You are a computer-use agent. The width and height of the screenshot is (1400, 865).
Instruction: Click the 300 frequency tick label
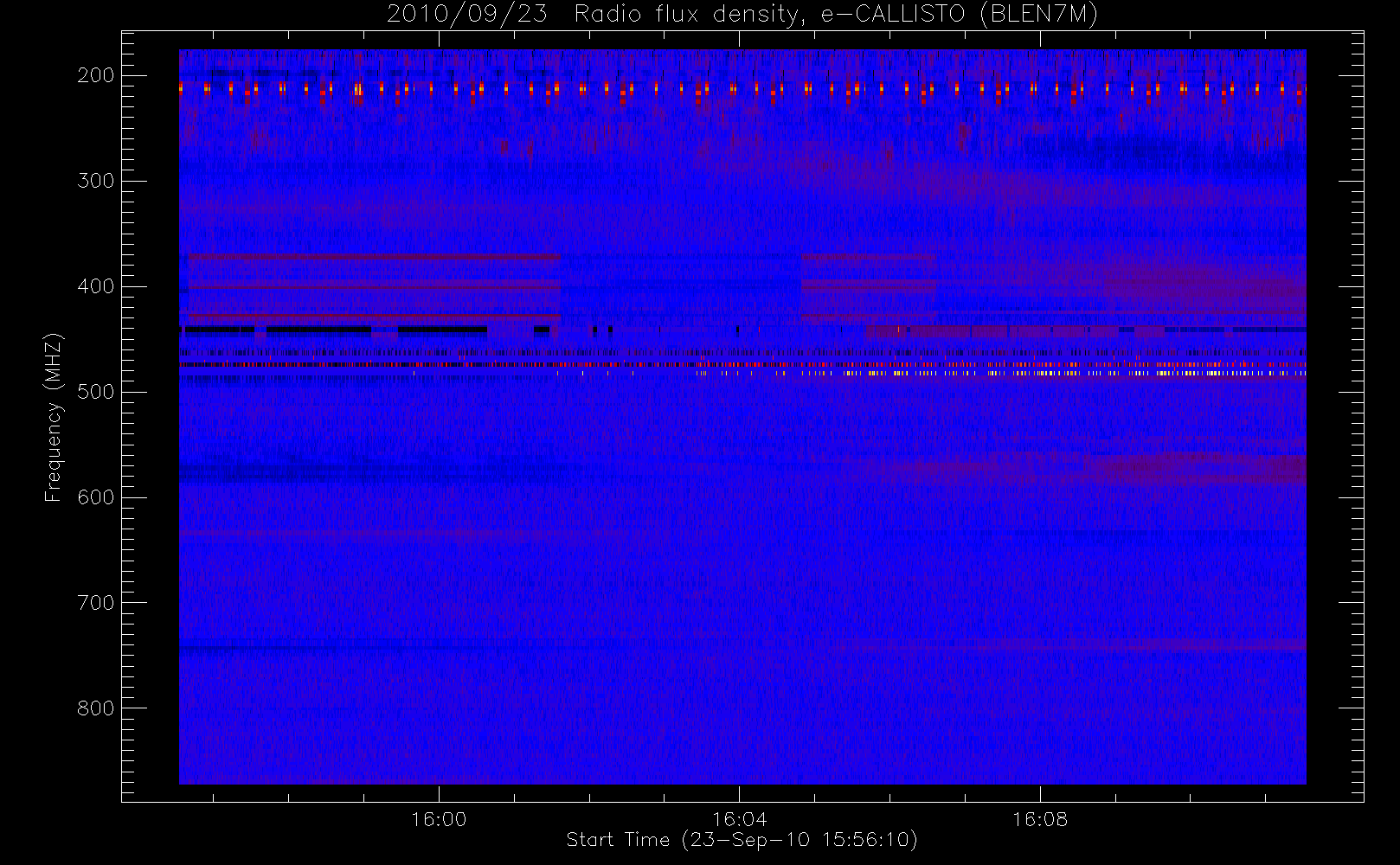point(95,181)
